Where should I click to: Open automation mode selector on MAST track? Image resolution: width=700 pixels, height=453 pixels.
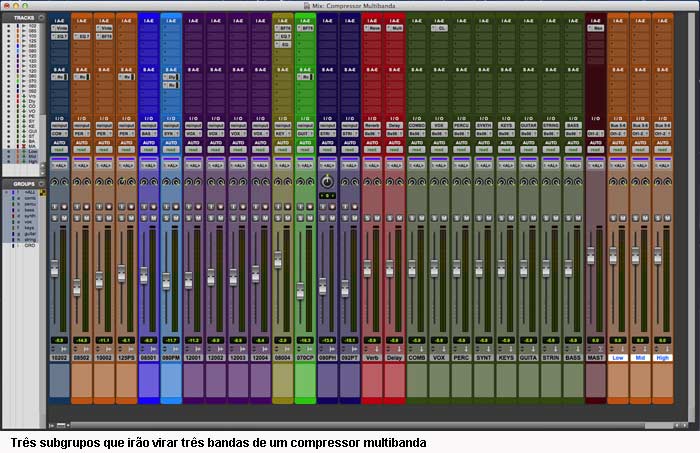coord(596,150)
